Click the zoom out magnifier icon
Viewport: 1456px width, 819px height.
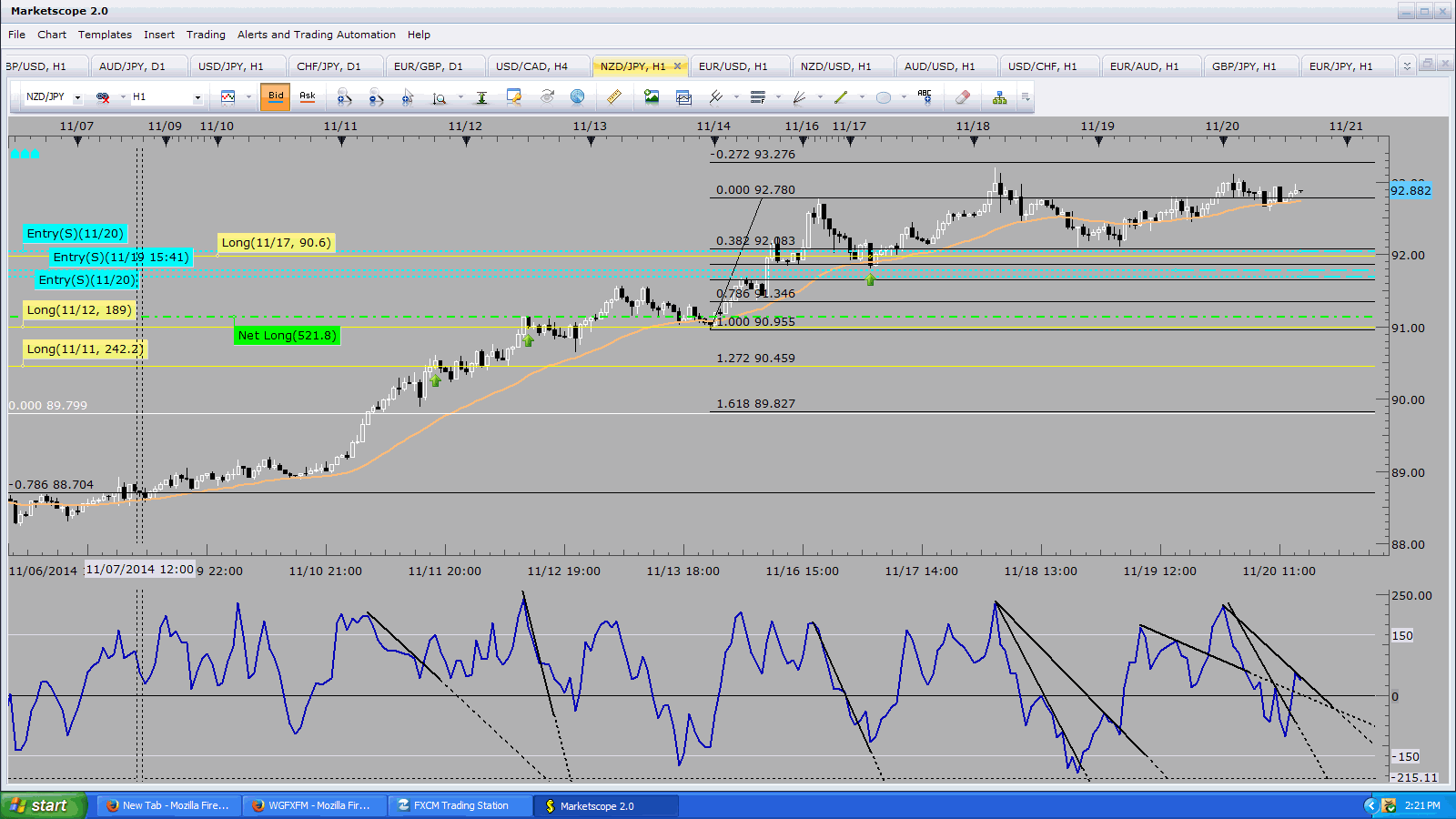tap(376, 96)
